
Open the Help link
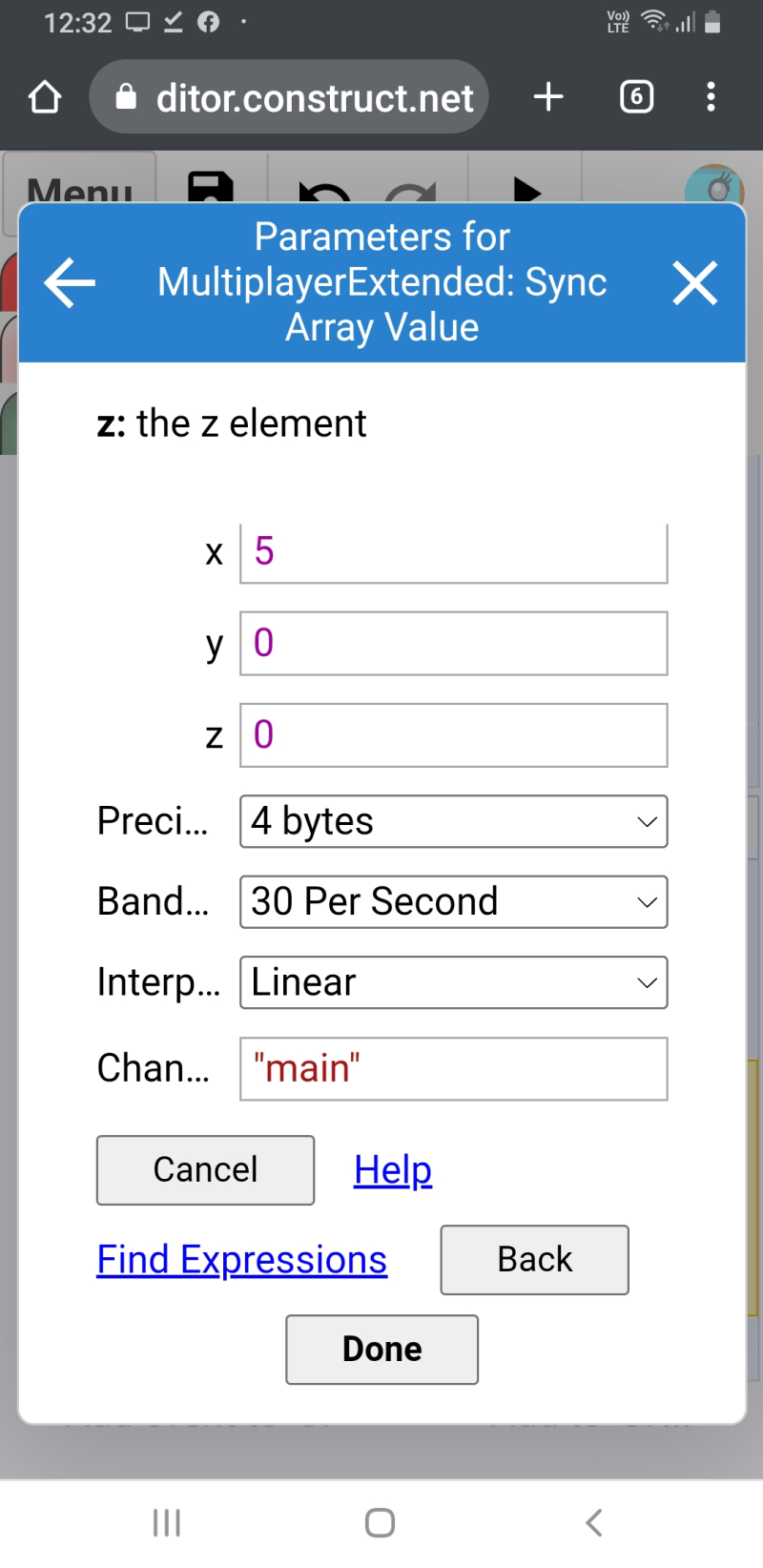393,1169
